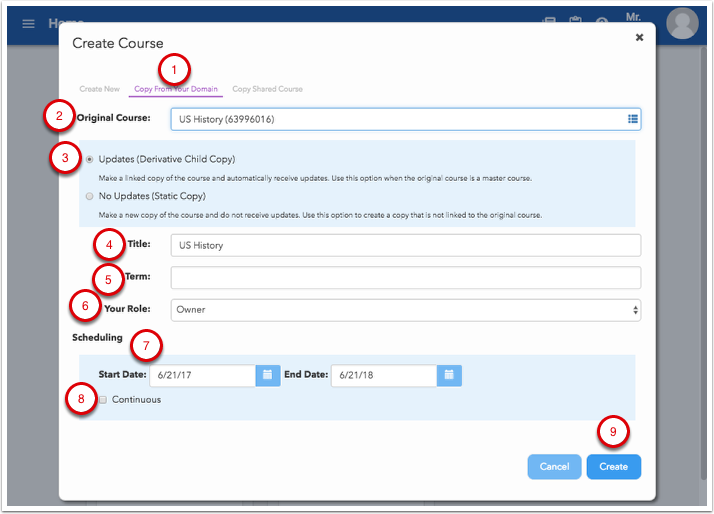This screenshot has height=514, width=714.
Task: Click the Create button
Action: (613, 467)
